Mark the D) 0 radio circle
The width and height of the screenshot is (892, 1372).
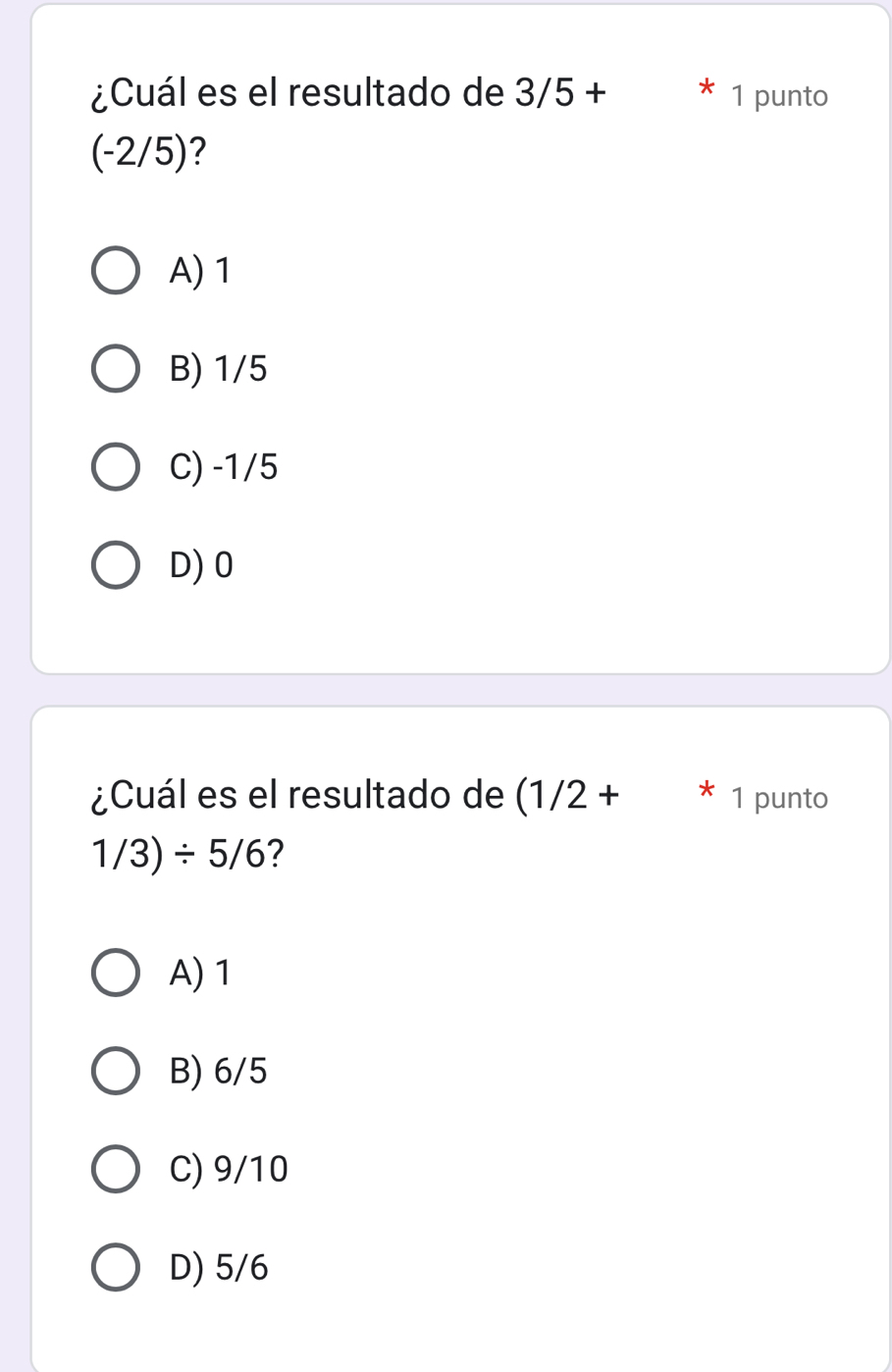tap(116, 565)
